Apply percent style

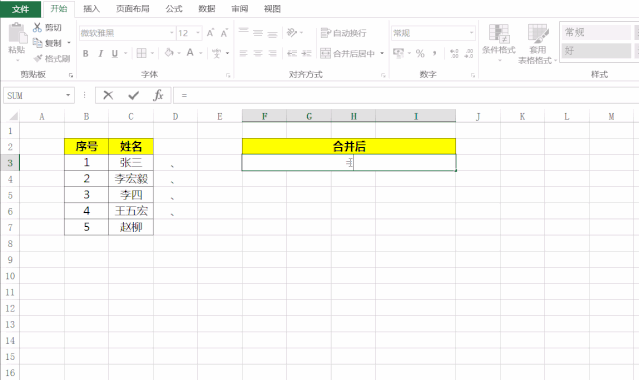(x=420, y=53)
